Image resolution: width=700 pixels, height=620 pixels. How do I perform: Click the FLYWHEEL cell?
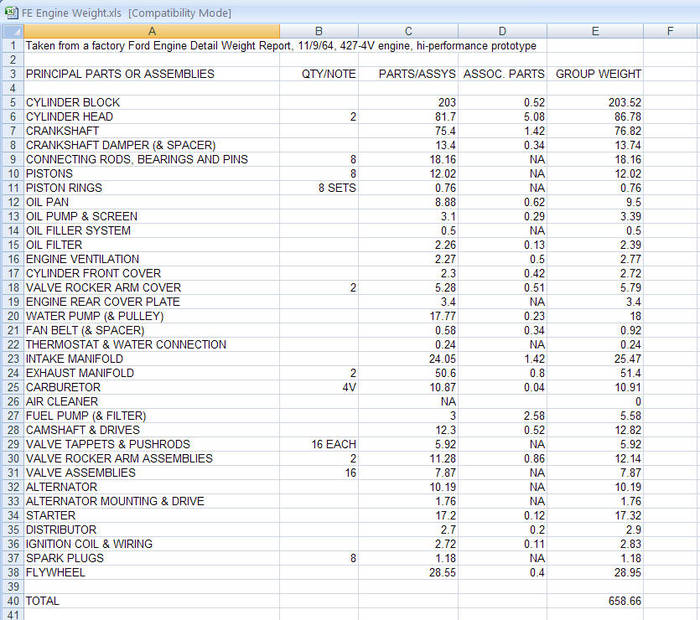(x=152, y=573)
